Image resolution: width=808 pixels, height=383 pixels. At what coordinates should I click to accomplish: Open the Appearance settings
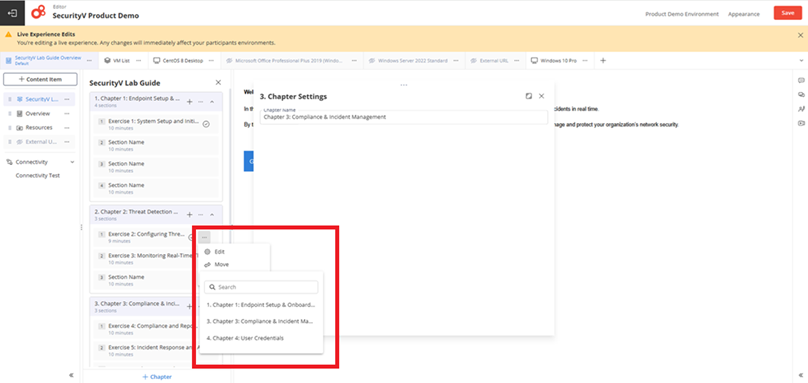744,14
